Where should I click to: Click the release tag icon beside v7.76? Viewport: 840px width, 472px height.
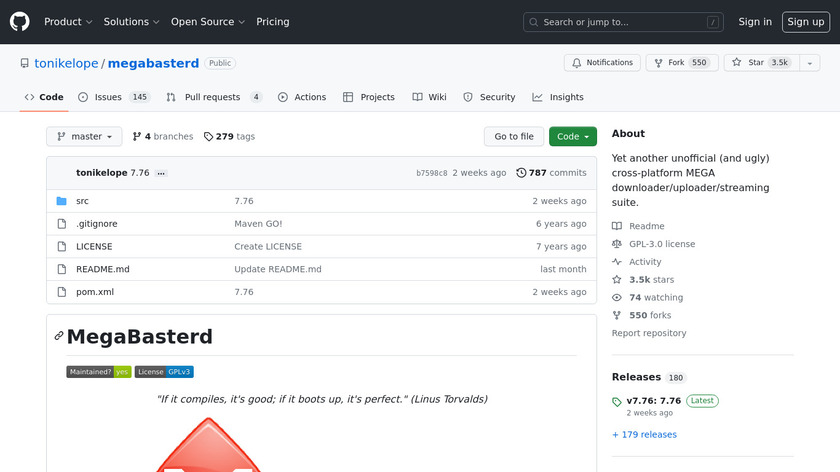617,402
